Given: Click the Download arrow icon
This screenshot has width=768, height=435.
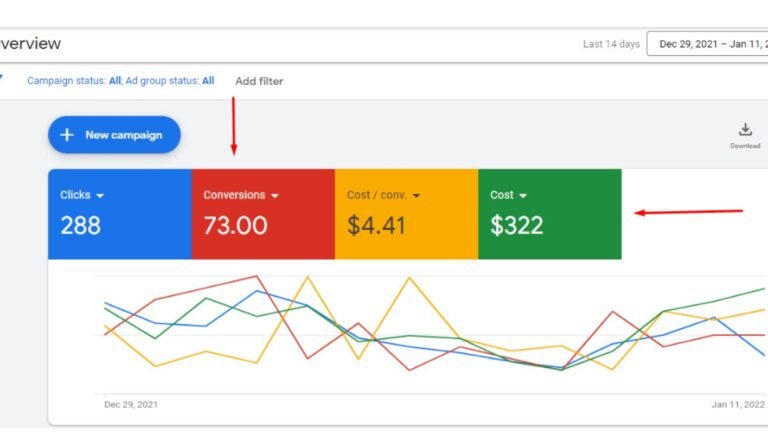Looking at the screenshot, I should point(745,130).
